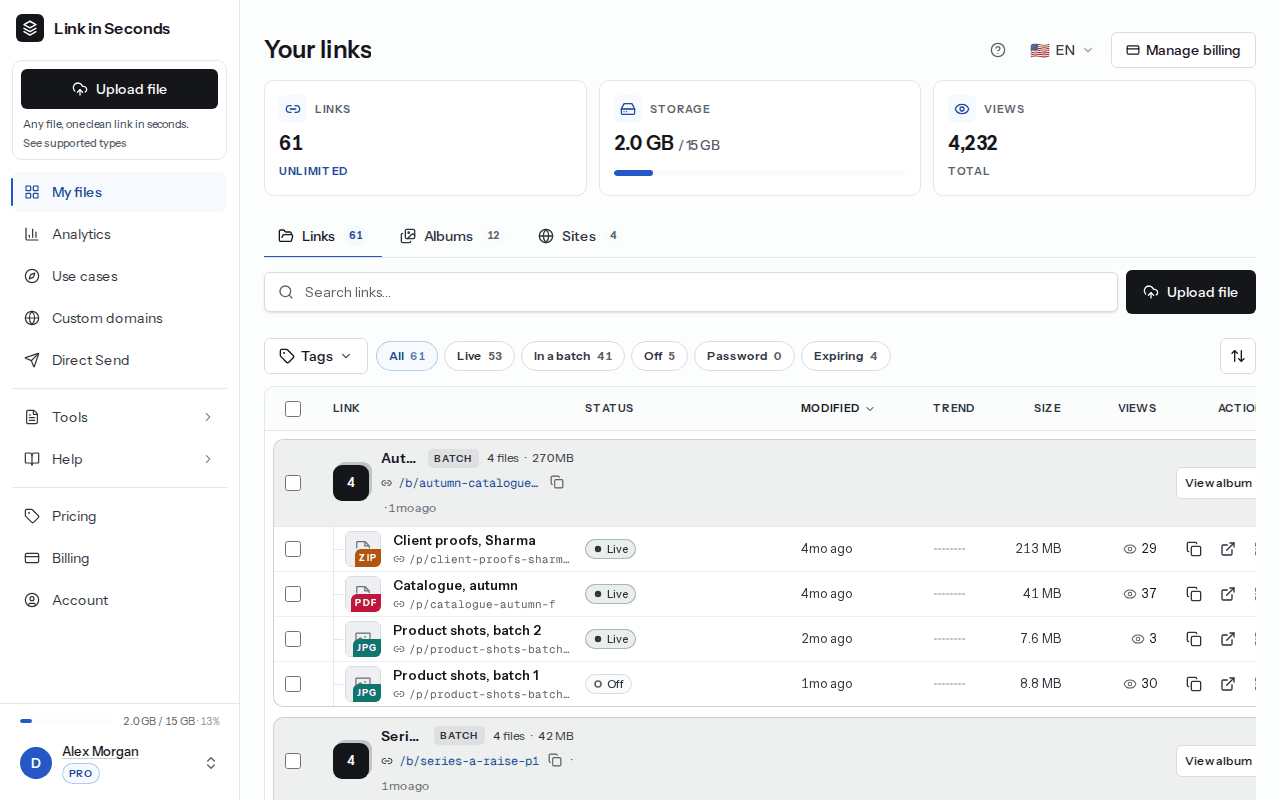Open the help question mark icon
This screenshot has width=1280, height=800.
[998, 50]
